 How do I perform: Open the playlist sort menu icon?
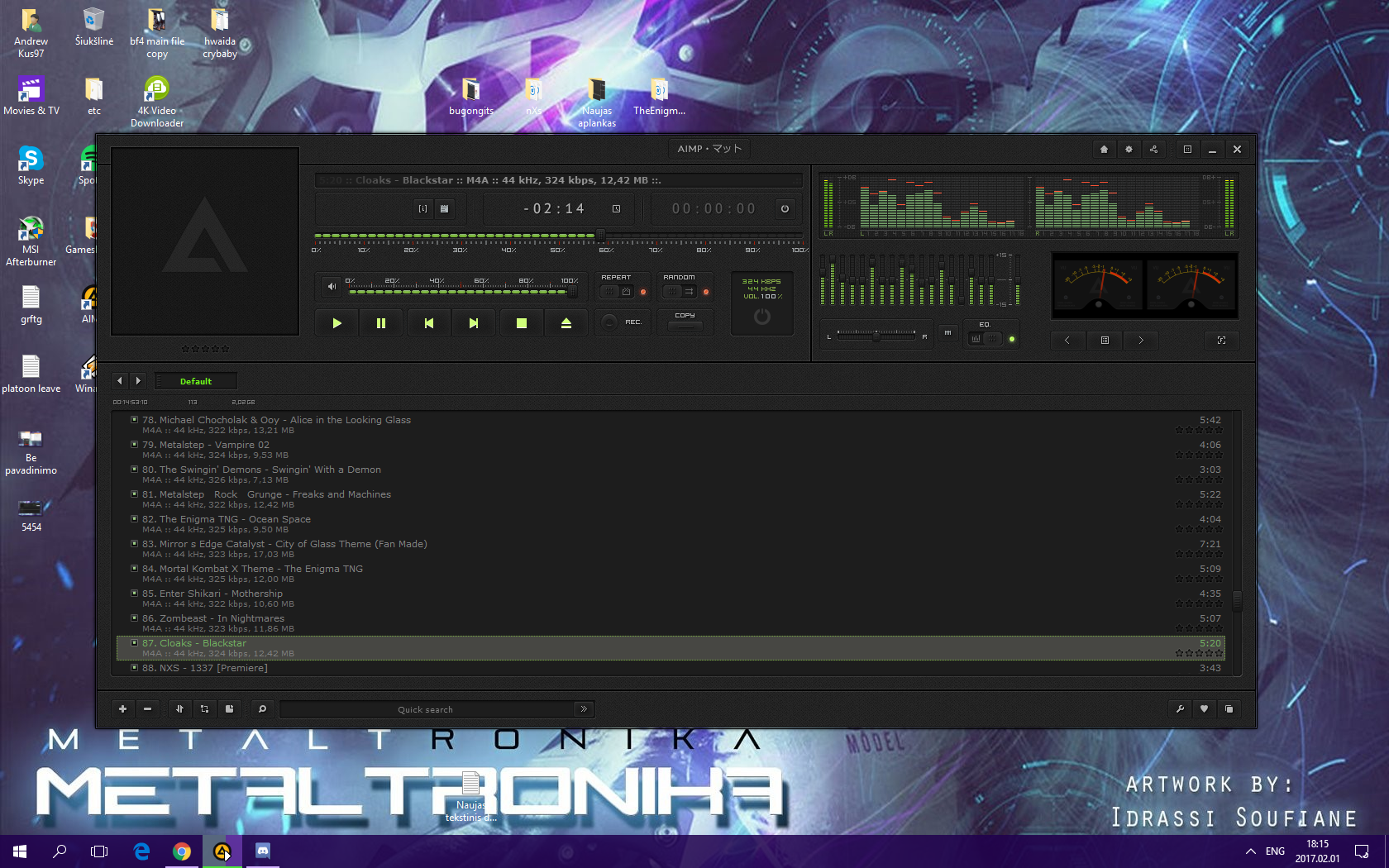coord(179,709)
